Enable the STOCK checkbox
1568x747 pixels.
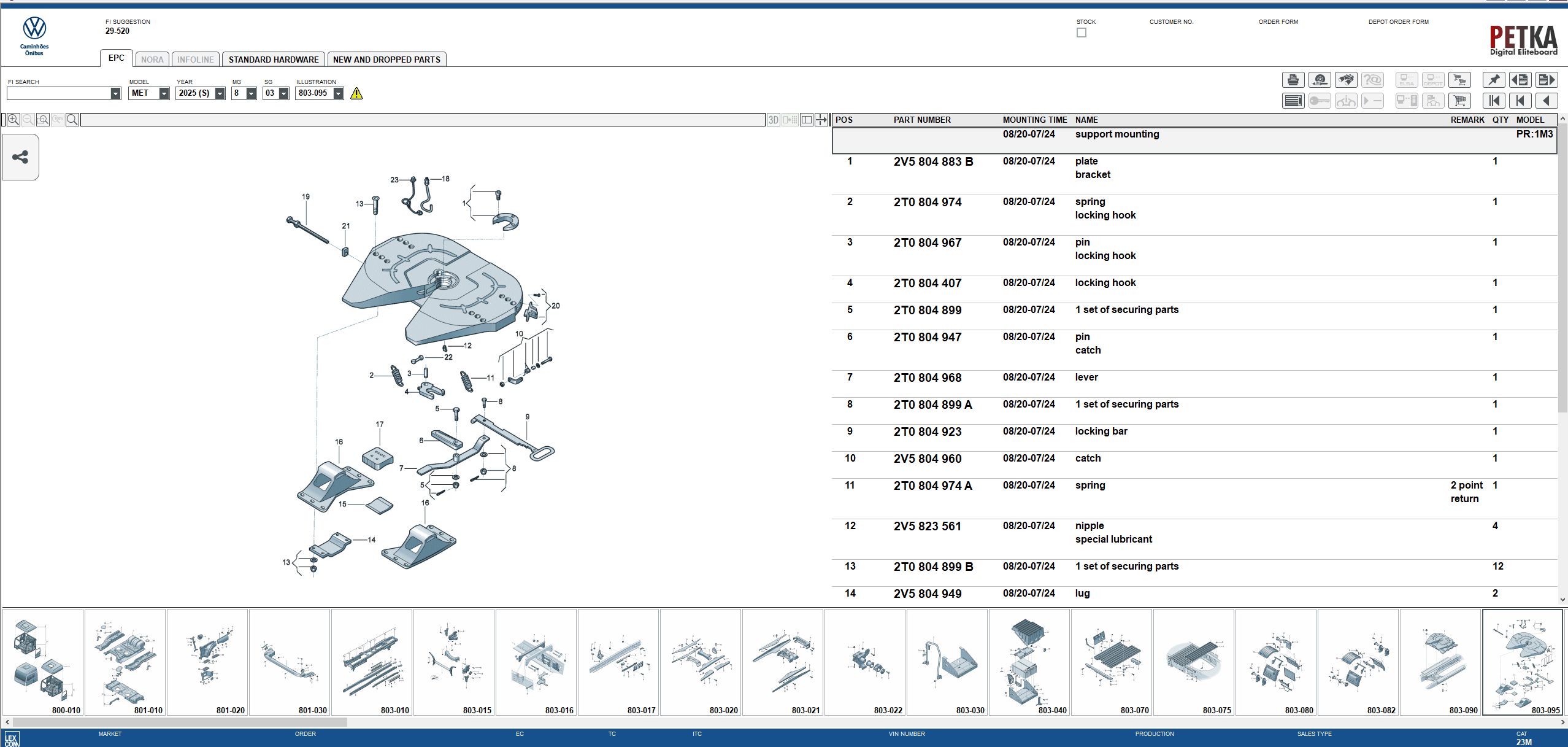[x=1082, y=33]
